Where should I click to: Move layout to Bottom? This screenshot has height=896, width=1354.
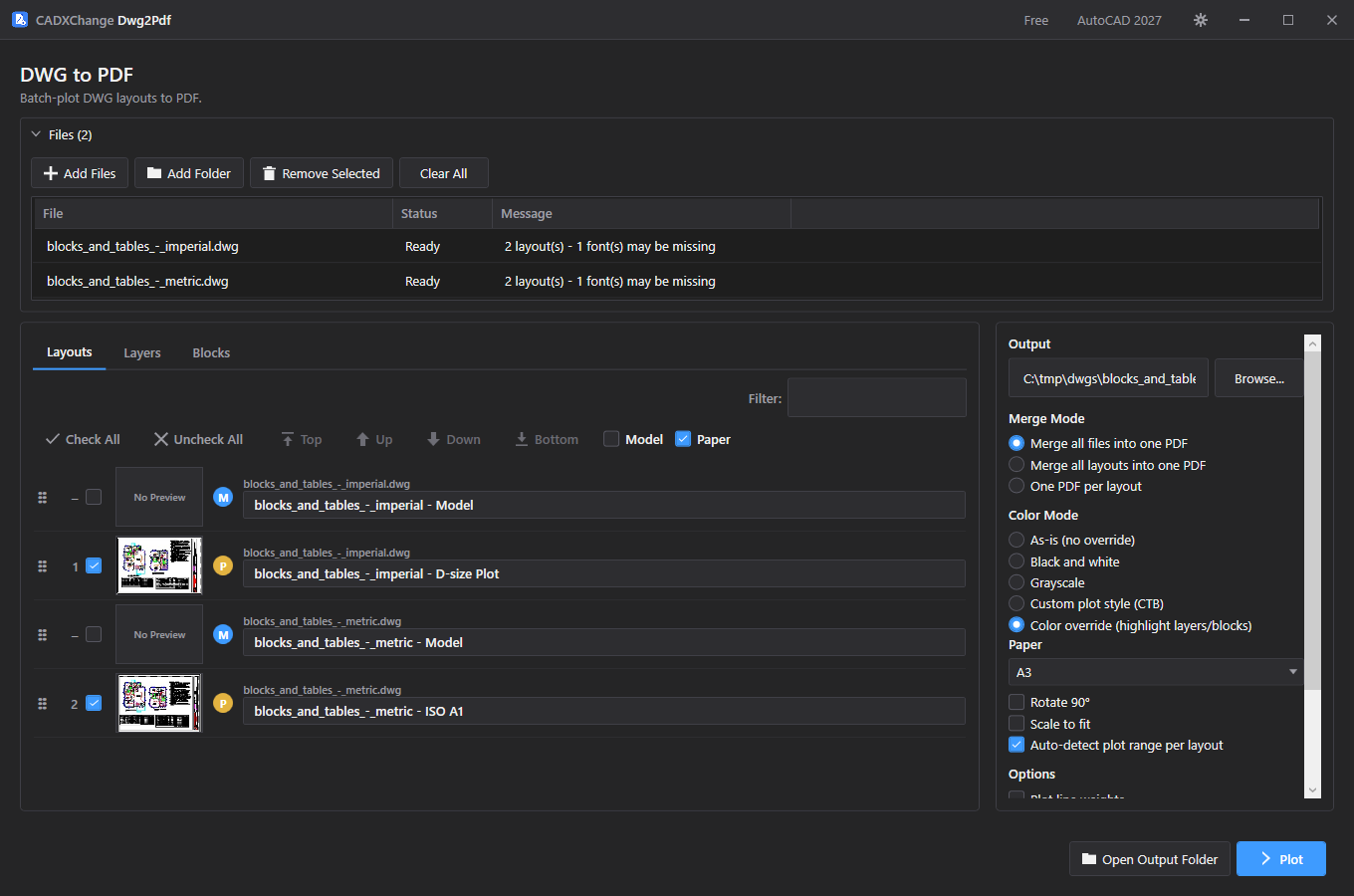pos(547,439)
